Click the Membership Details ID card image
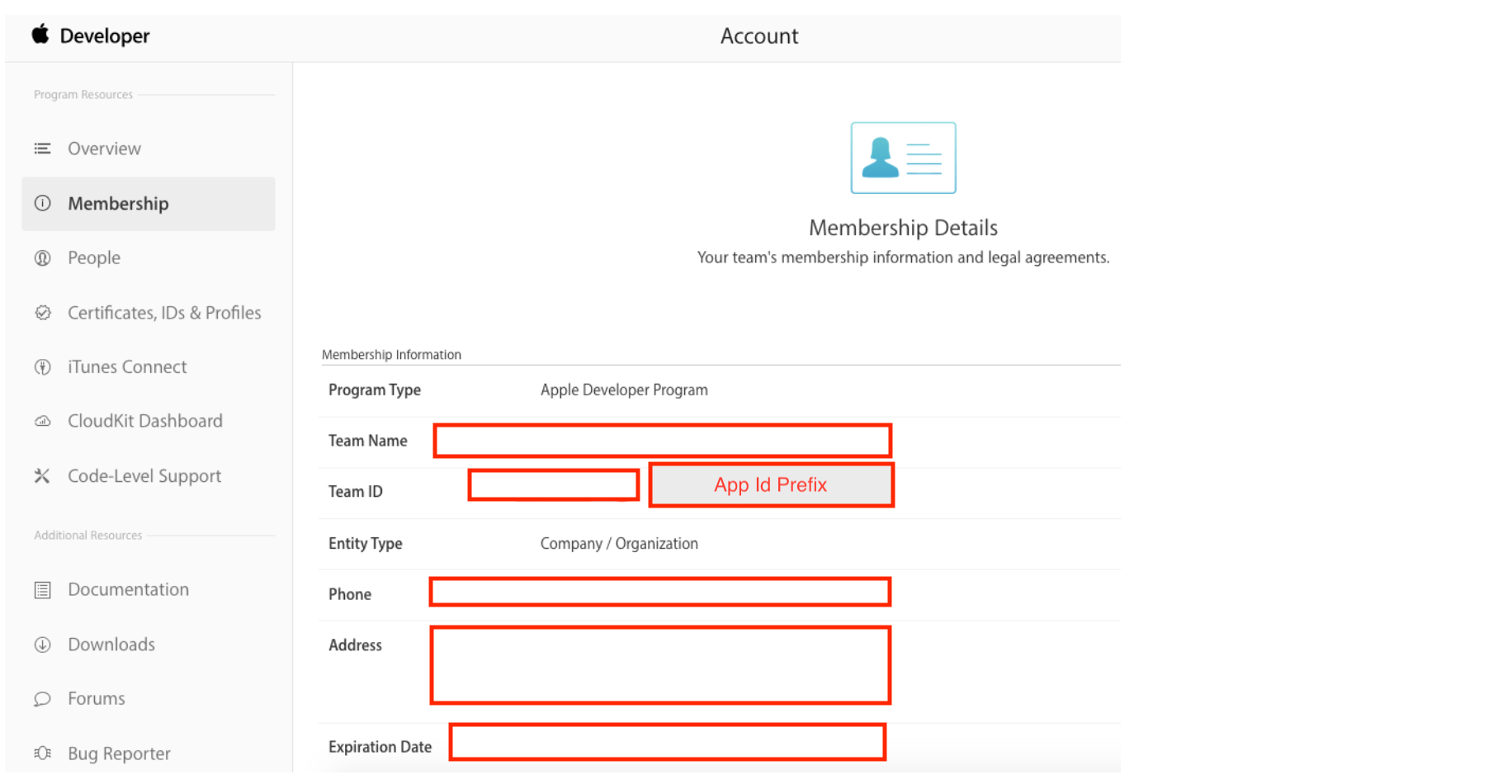Viewport: 1512px width, 784px height. point(903,158)
